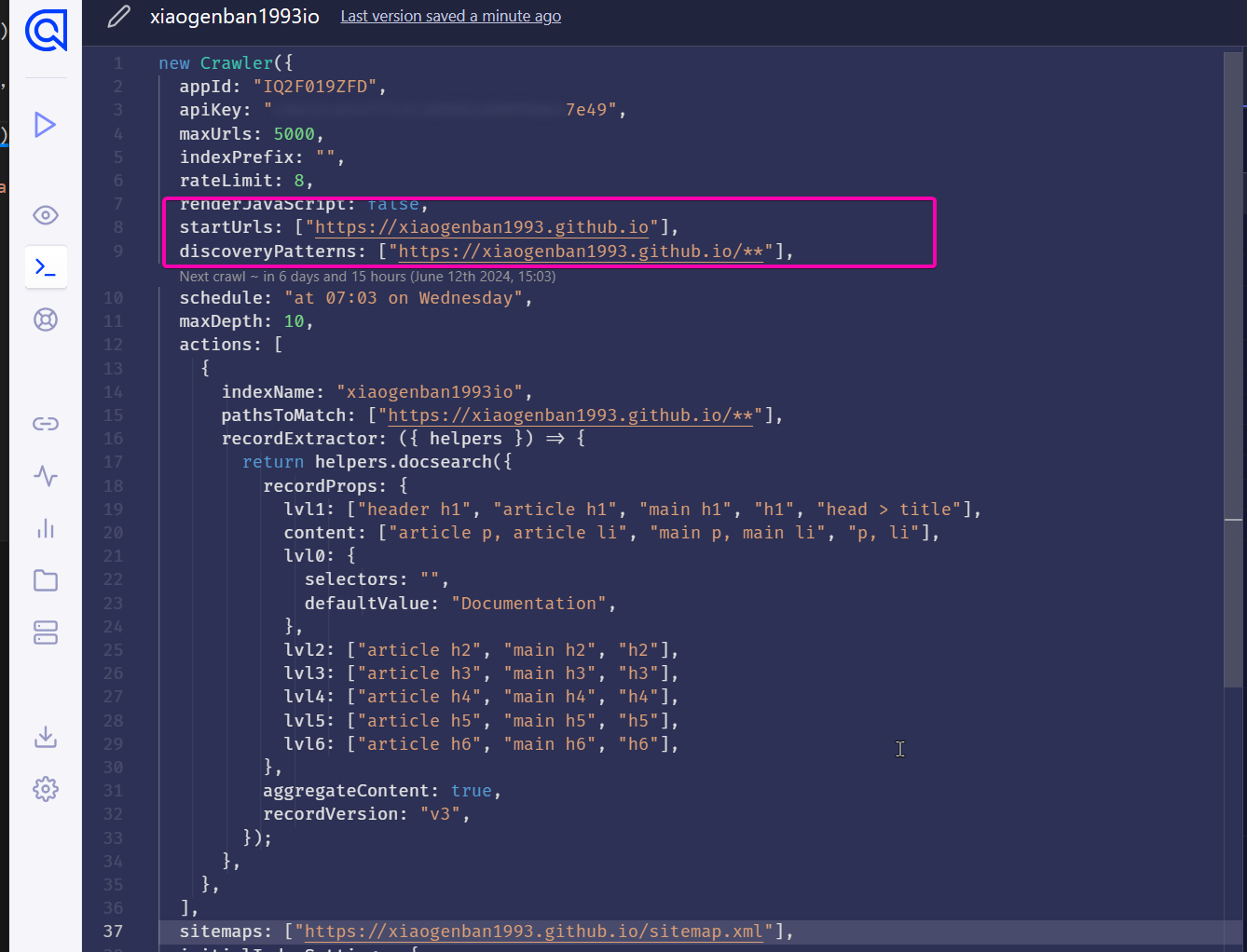Click the startUrls github.io link
This screenshot has width=1247, height=952.
(x=482, y=227)
